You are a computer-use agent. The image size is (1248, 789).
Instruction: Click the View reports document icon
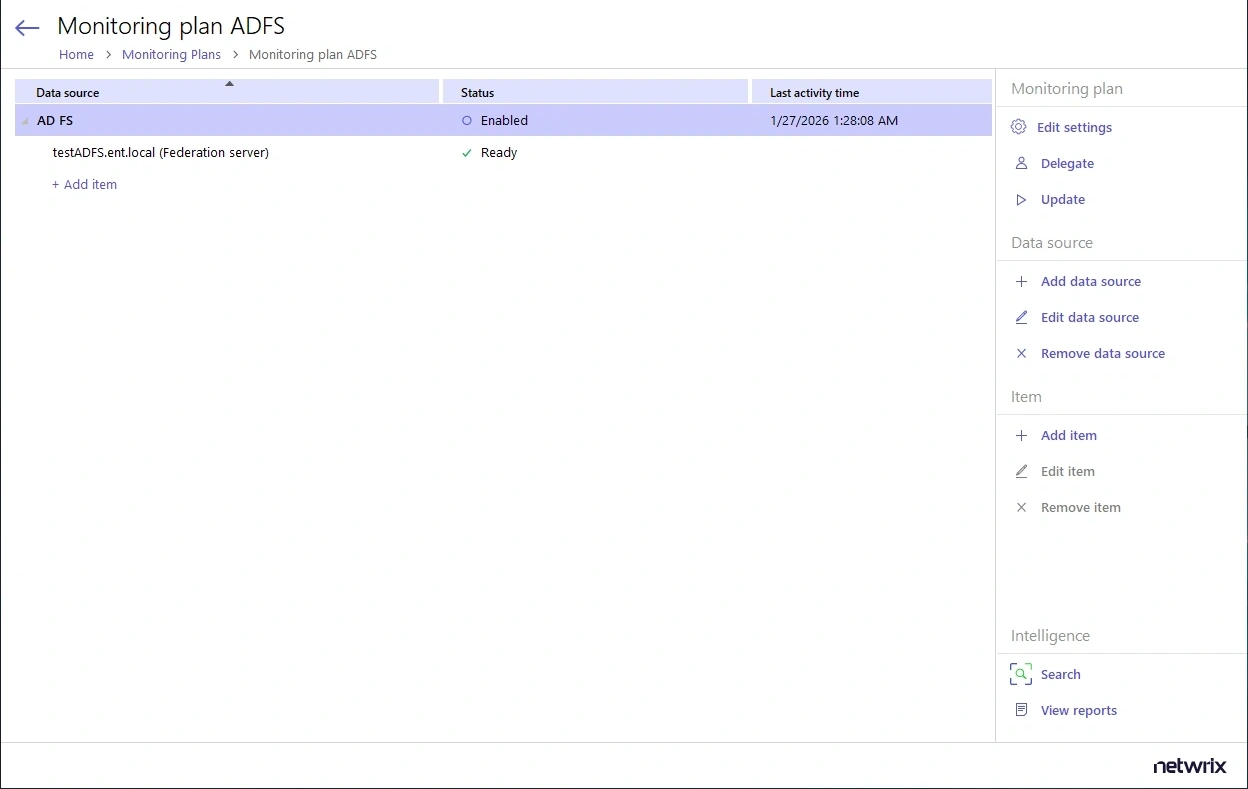click(x=1020, y=710)
